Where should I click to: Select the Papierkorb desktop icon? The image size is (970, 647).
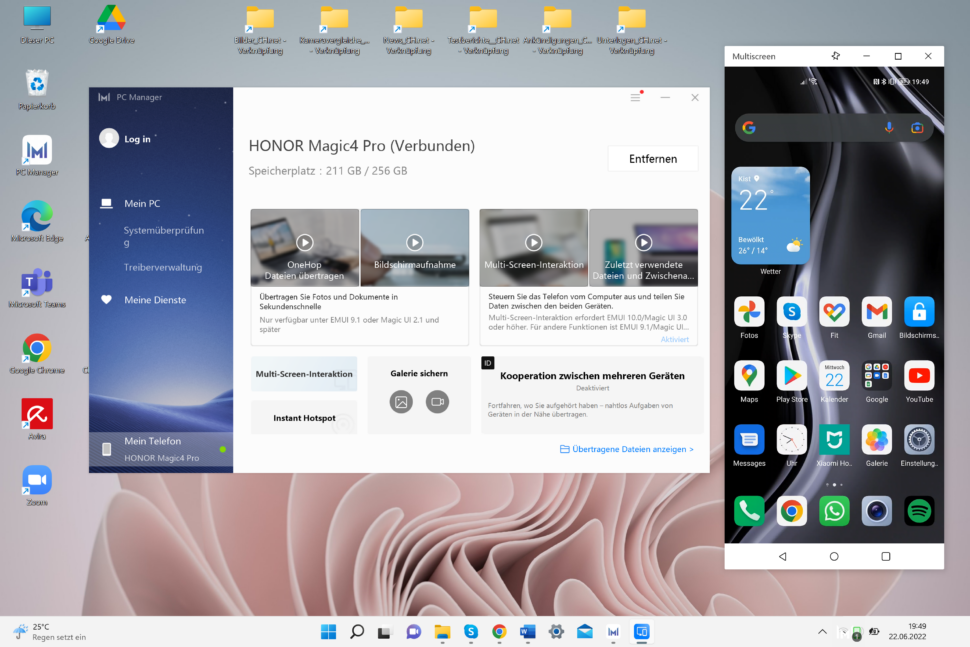[37, 90]
